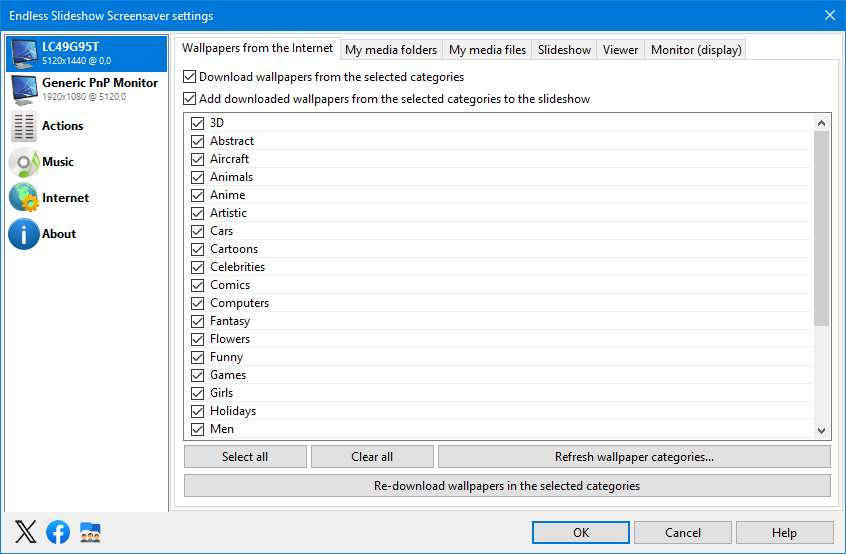Toggle Add downloaded wallpapers to the slideshow

[189, 99]
